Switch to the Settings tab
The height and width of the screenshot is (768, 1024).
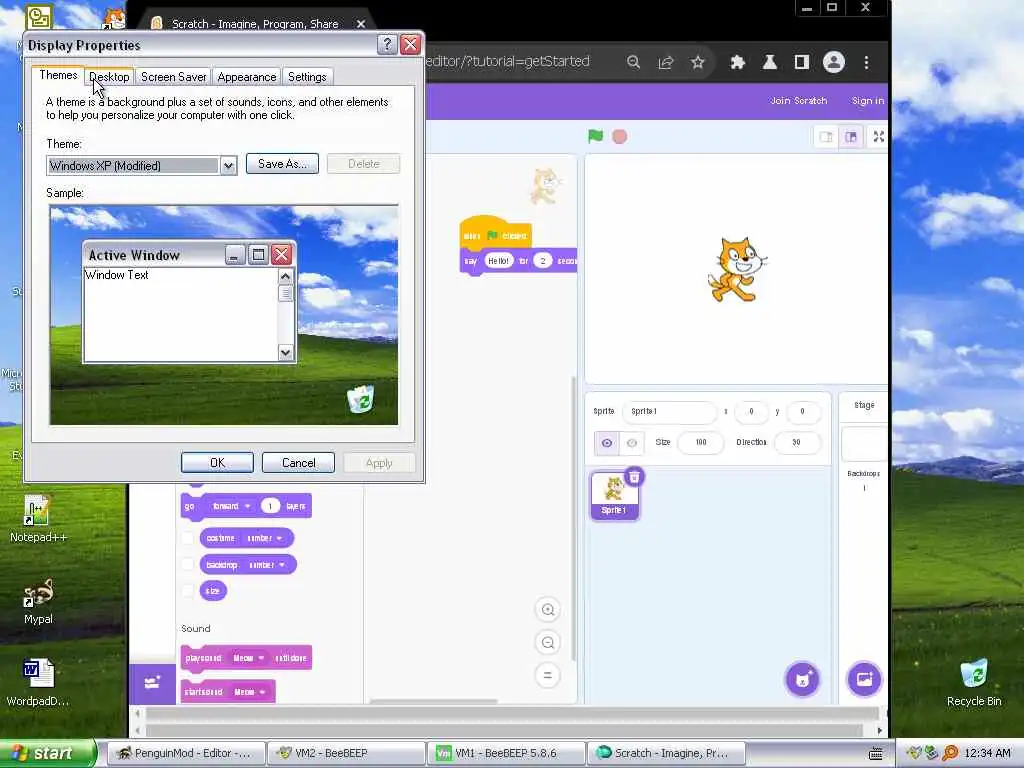pos(307,77)
